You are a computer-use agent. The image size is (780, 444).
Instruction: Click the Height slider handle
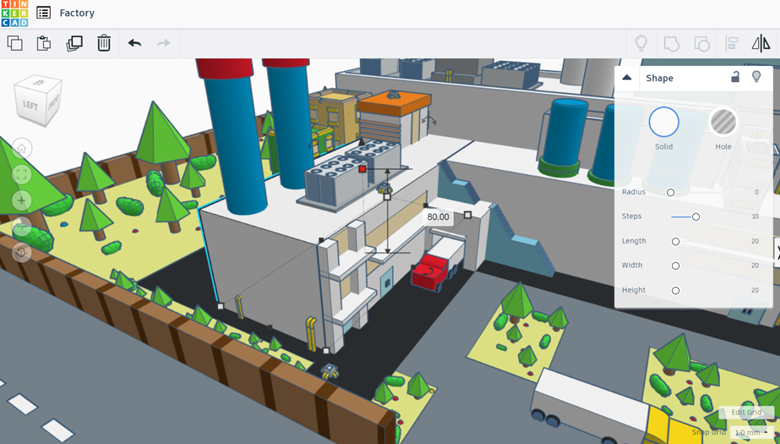[676, 290]
